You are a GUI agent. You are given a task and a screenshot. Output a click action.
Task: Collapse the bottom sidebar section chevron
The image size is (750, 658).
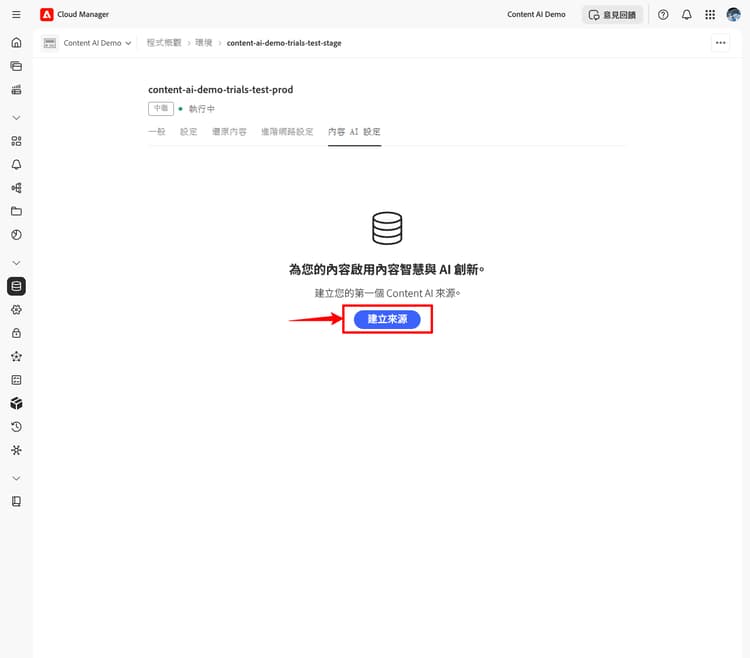point(16,478)
